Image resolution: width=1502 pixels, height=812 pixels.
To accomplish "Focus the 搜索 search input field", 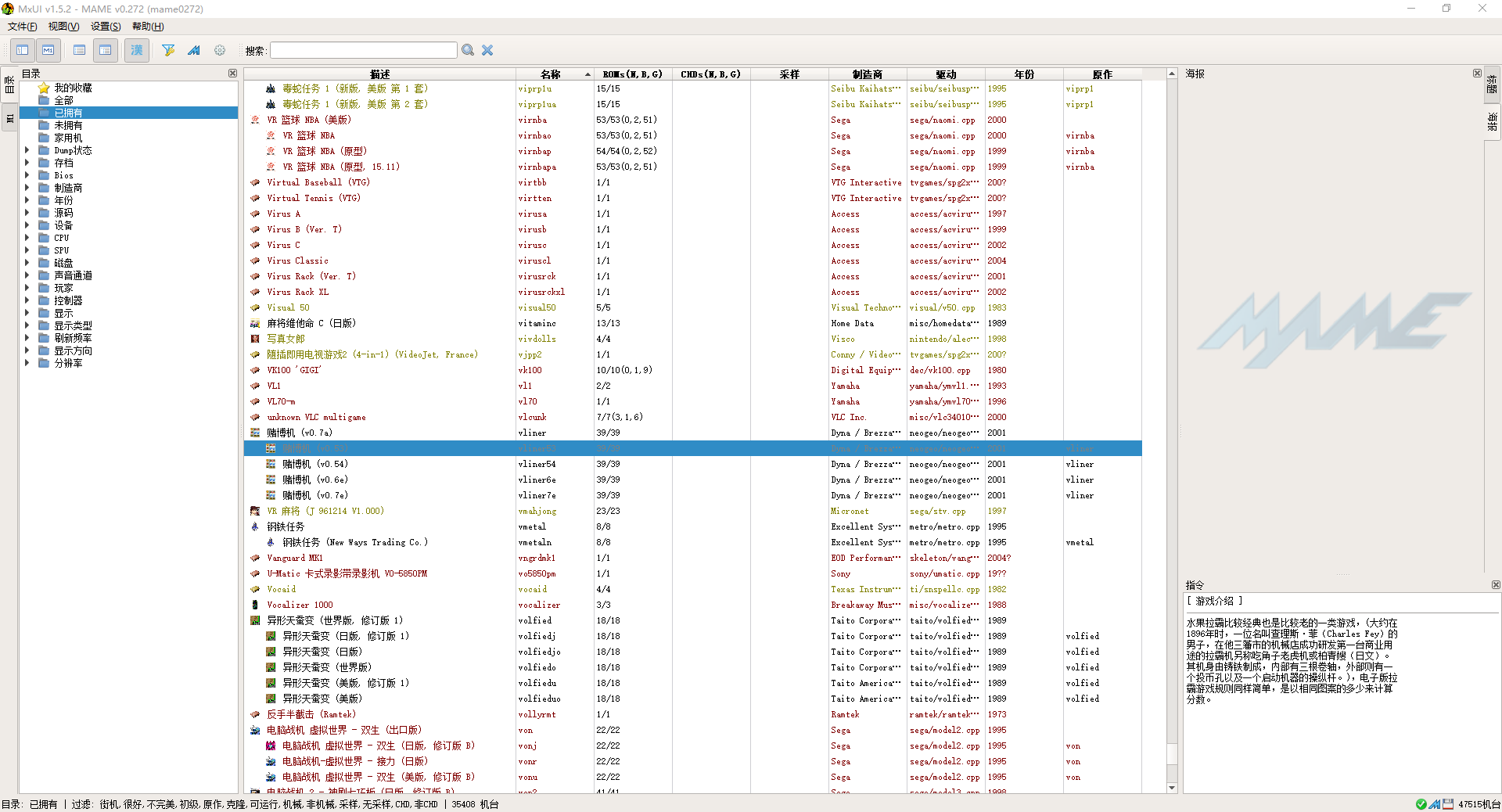I will point(364,50).
